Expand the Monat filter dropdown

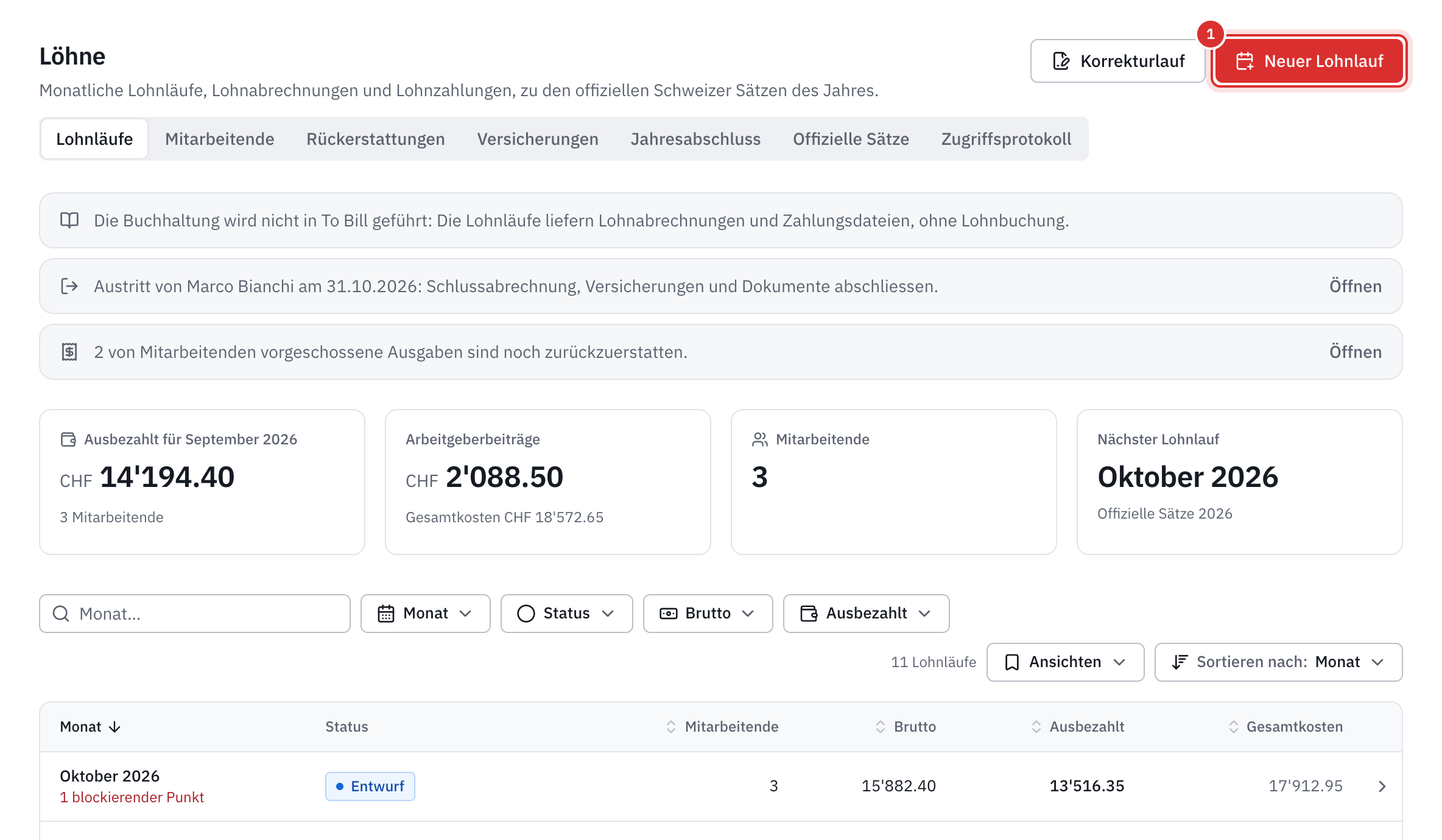425,614
